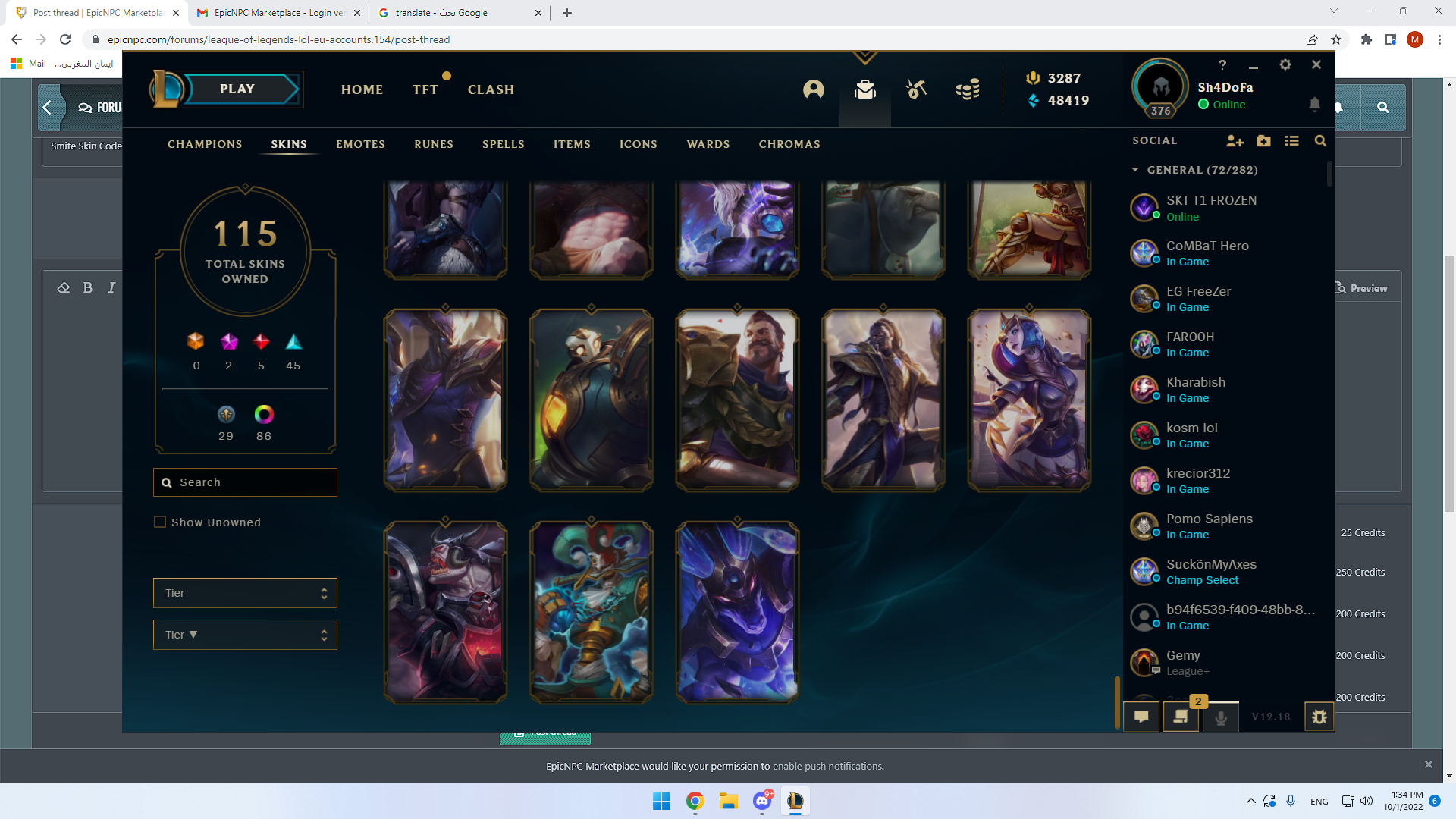The width and height of the screenshot is (1456, 819).
Task: Click the Windows Start button
Action: pyautogui.click(x=661, y=802)
